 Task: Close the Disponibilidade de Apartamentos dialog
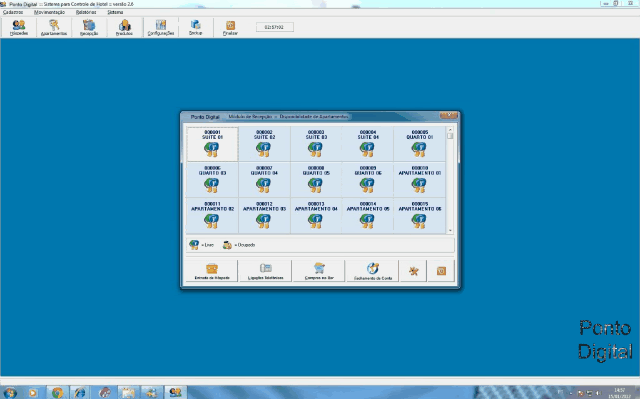tap(449, 116)
